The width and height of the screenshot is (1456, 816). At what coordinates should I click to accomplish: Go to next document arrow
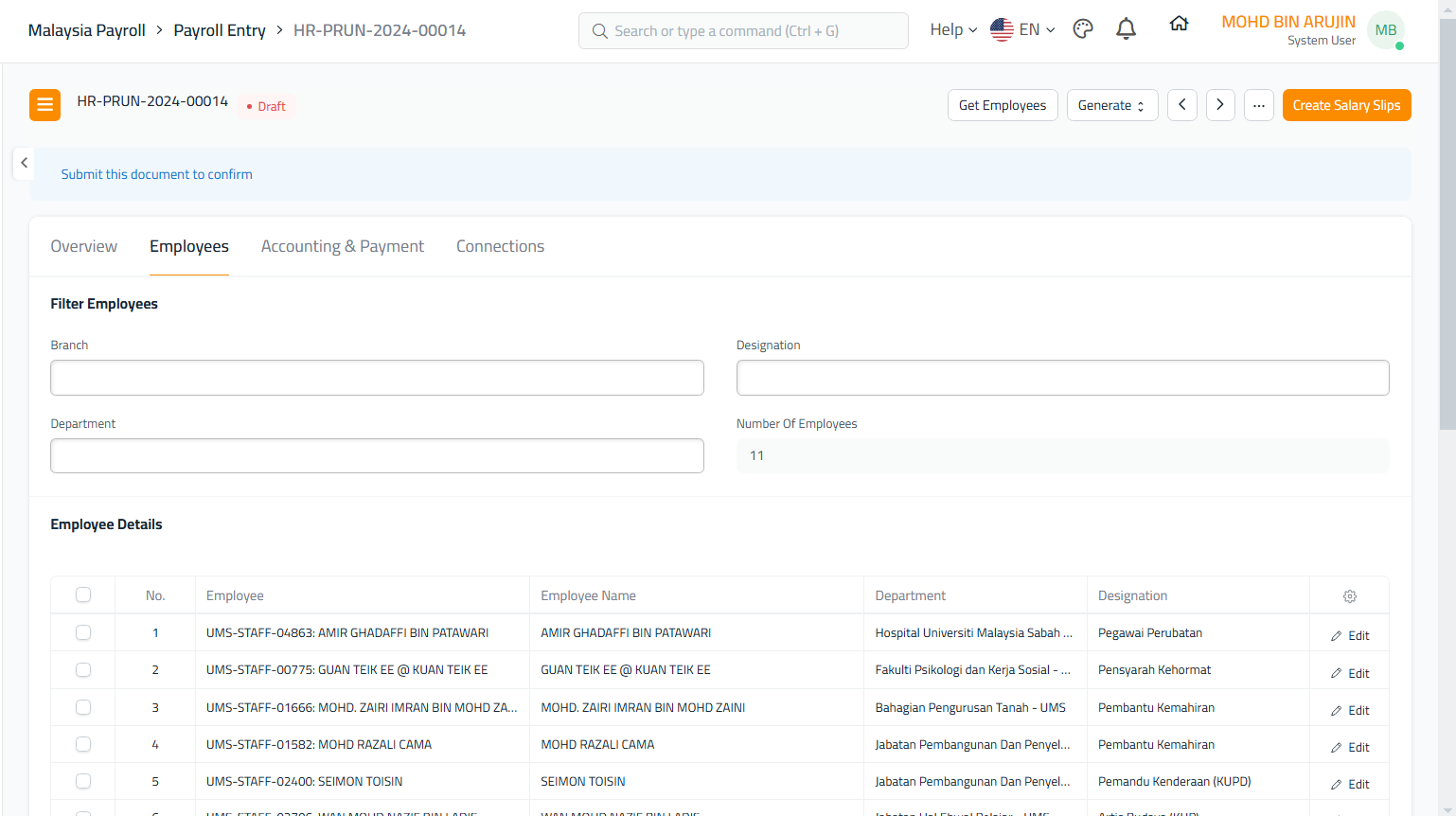(x=1220, y=105)
